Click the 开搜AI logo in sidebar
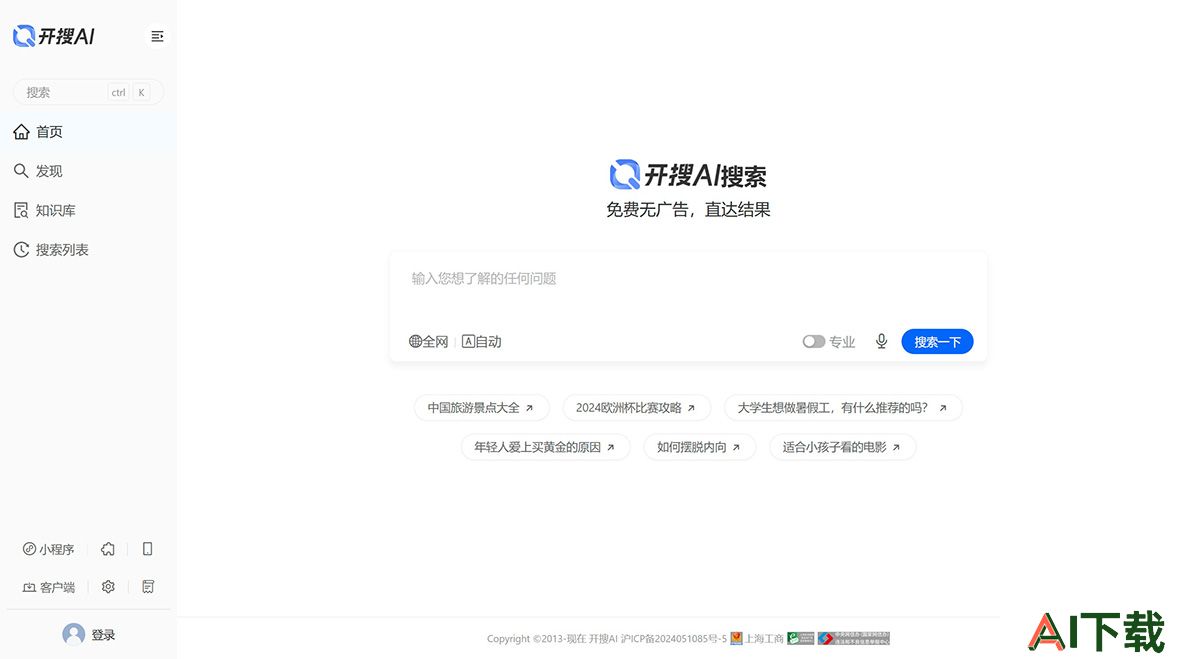Image resolution: width=1200 pixels, height=659 pixels. (54, 37)
